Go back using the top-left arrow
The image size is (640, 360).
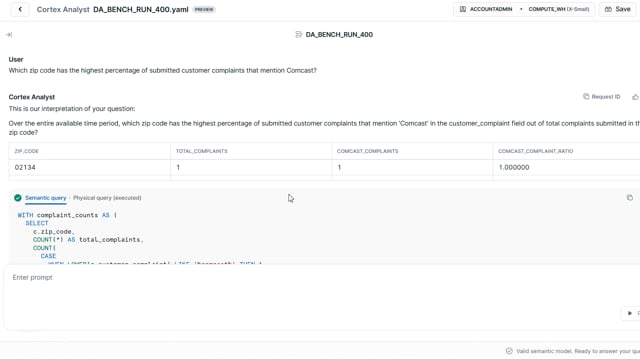pyautogui.click(x=20, y=9)
